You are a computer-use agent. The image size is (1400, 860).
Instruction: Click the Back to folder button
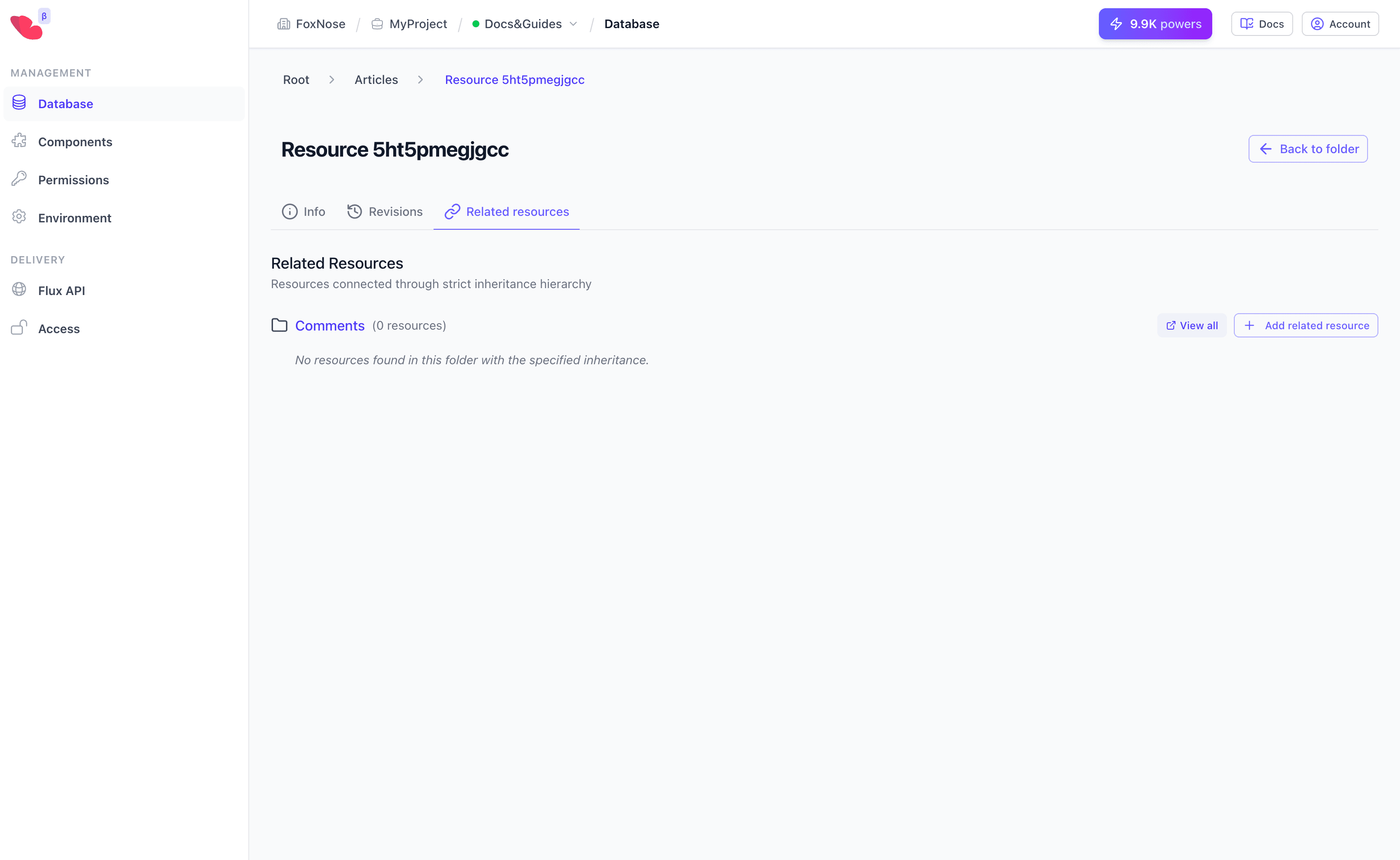[1308, 148]
